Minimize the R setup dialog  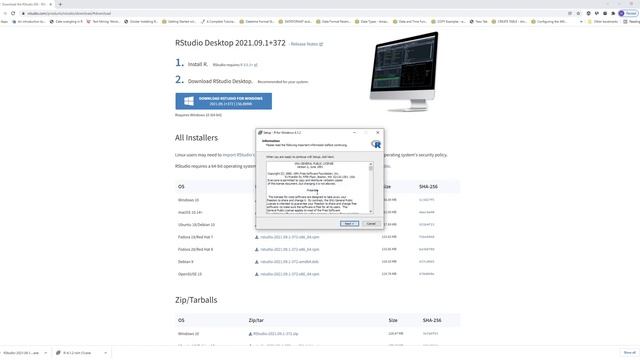coord(354,133)
